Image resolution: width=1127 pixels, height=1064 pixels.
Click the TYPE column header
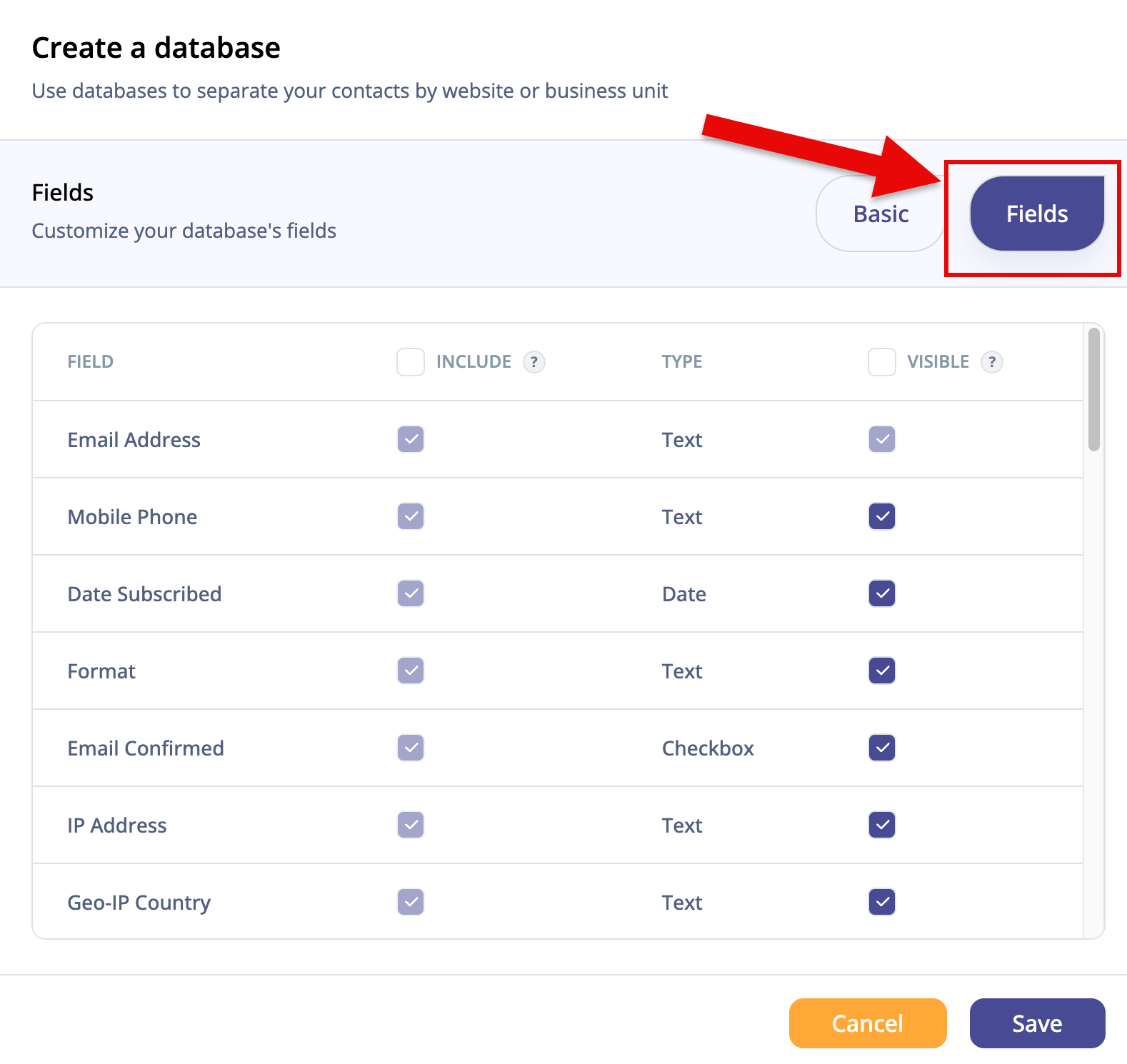tap(682, 362)
